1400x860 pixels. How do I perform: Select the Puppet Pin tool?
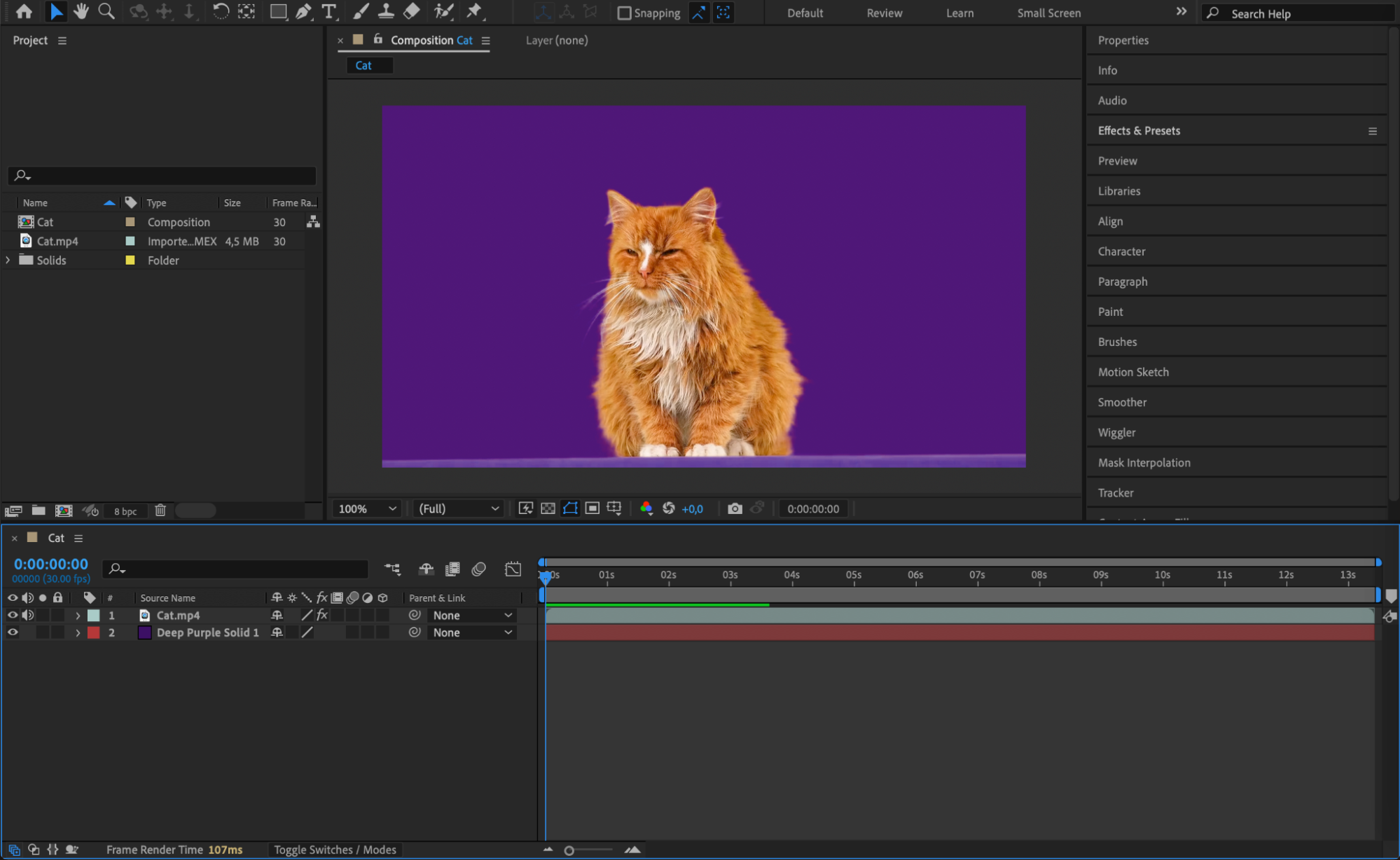pos(474,11)
